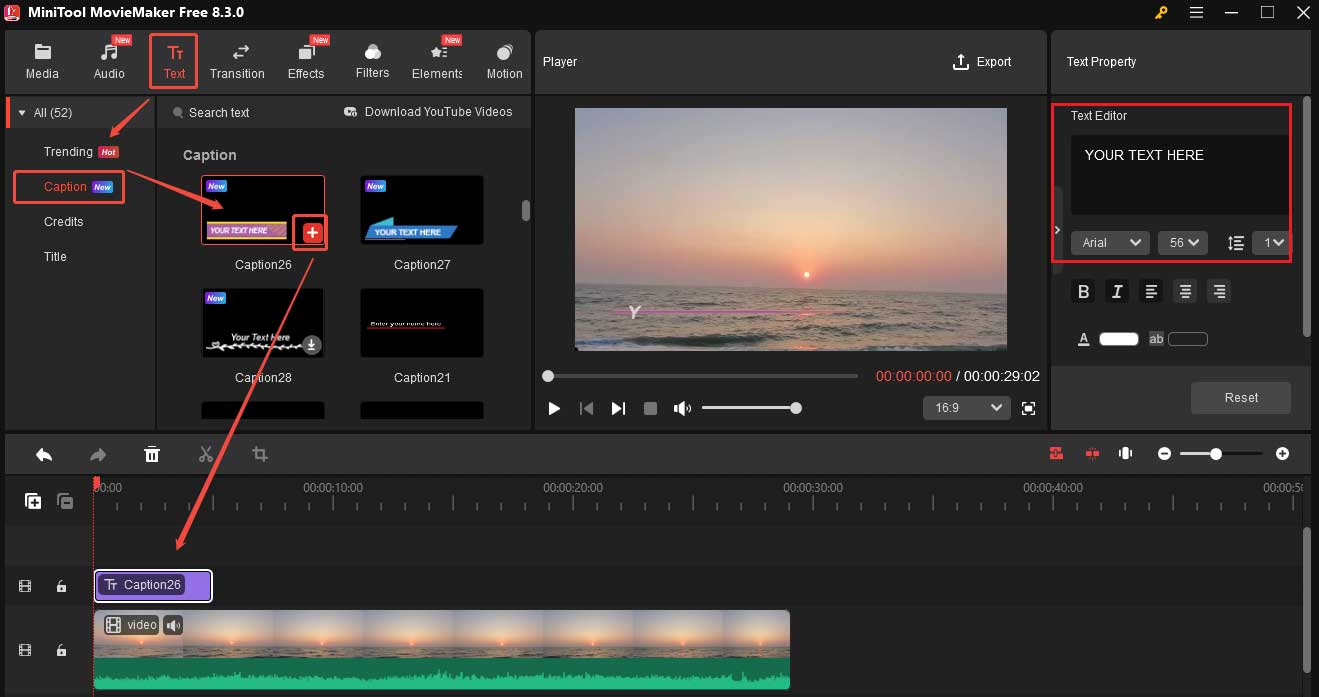Click the player progress bar
The width and height of the screenshot is (1319, 697).
coord(703,376)
